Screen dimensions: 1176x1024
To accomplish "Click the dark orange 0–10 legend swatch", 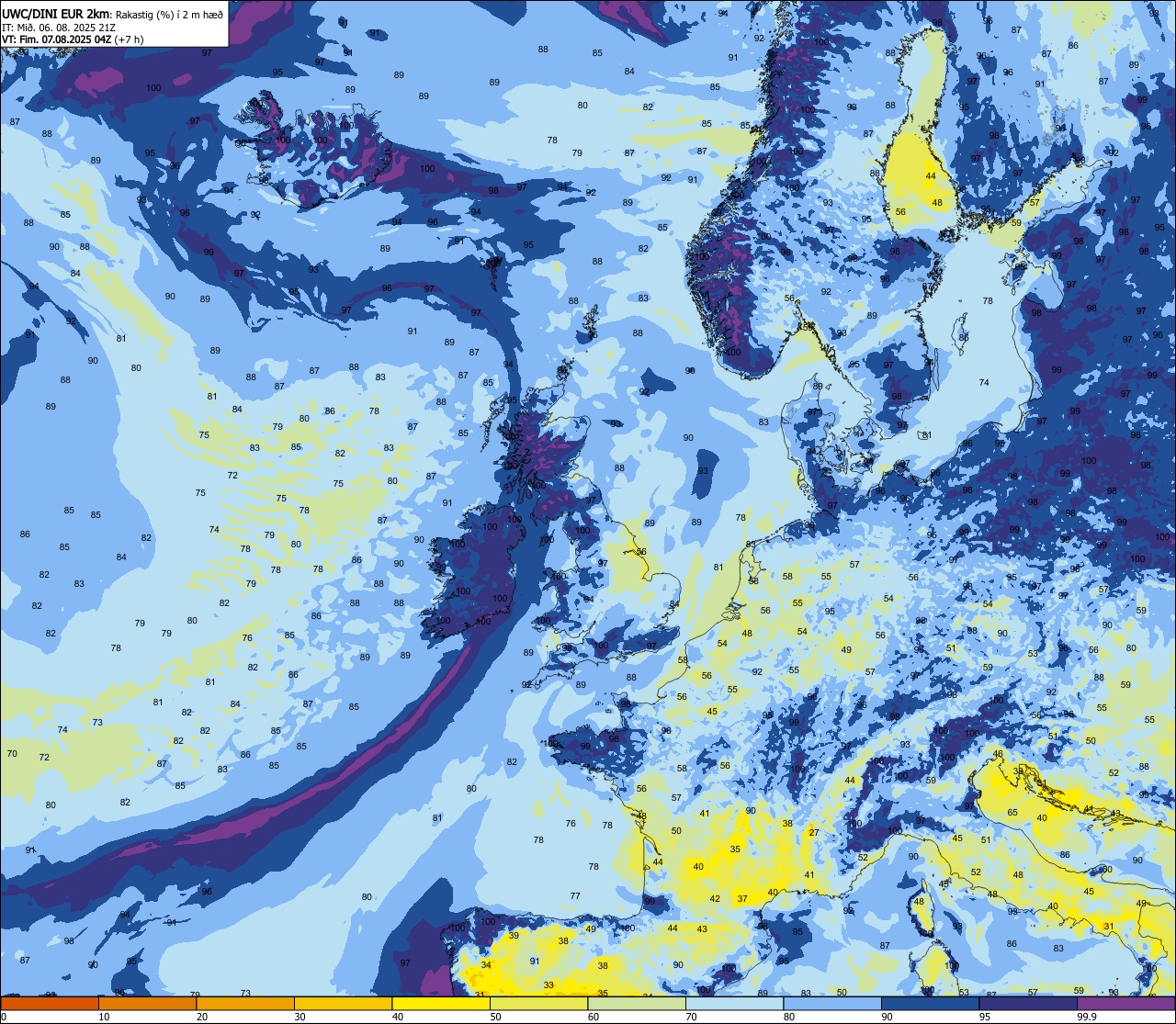I will 50,1003.
